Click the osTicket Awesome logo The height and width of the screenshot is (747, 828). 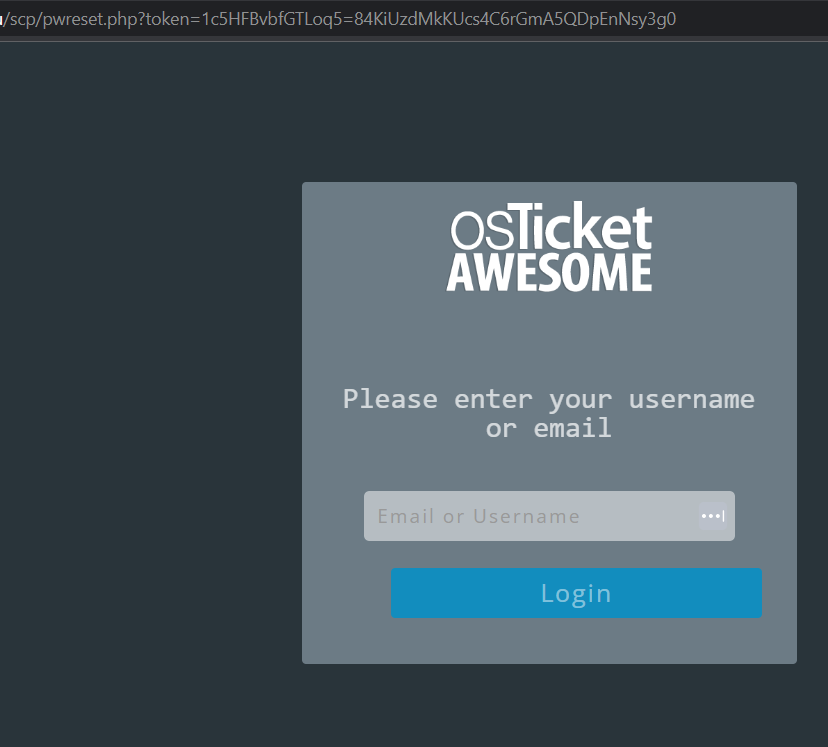(549, 249)
